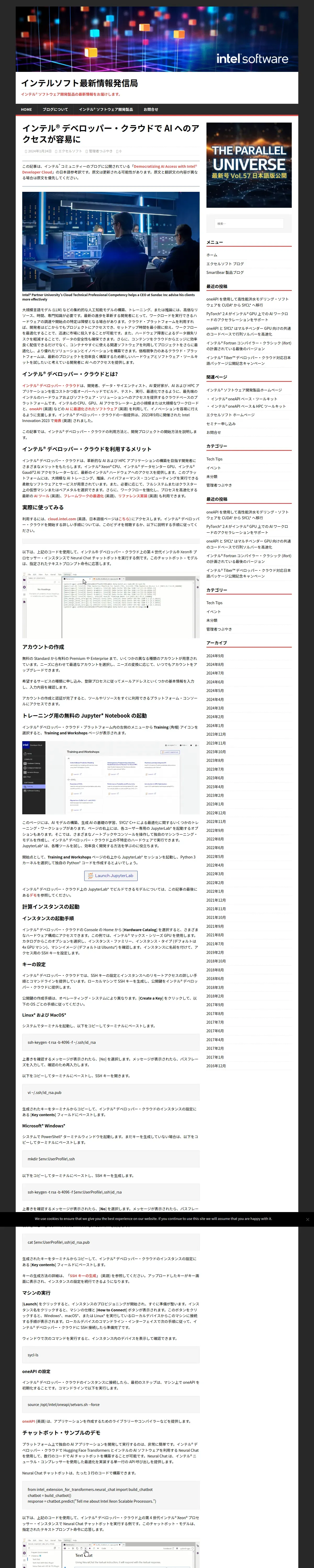This screenshot has width=314, height=1568.
Task: Open SmartBear 製品ブログ in sidebar menu
Action: (x=226, y=272)
